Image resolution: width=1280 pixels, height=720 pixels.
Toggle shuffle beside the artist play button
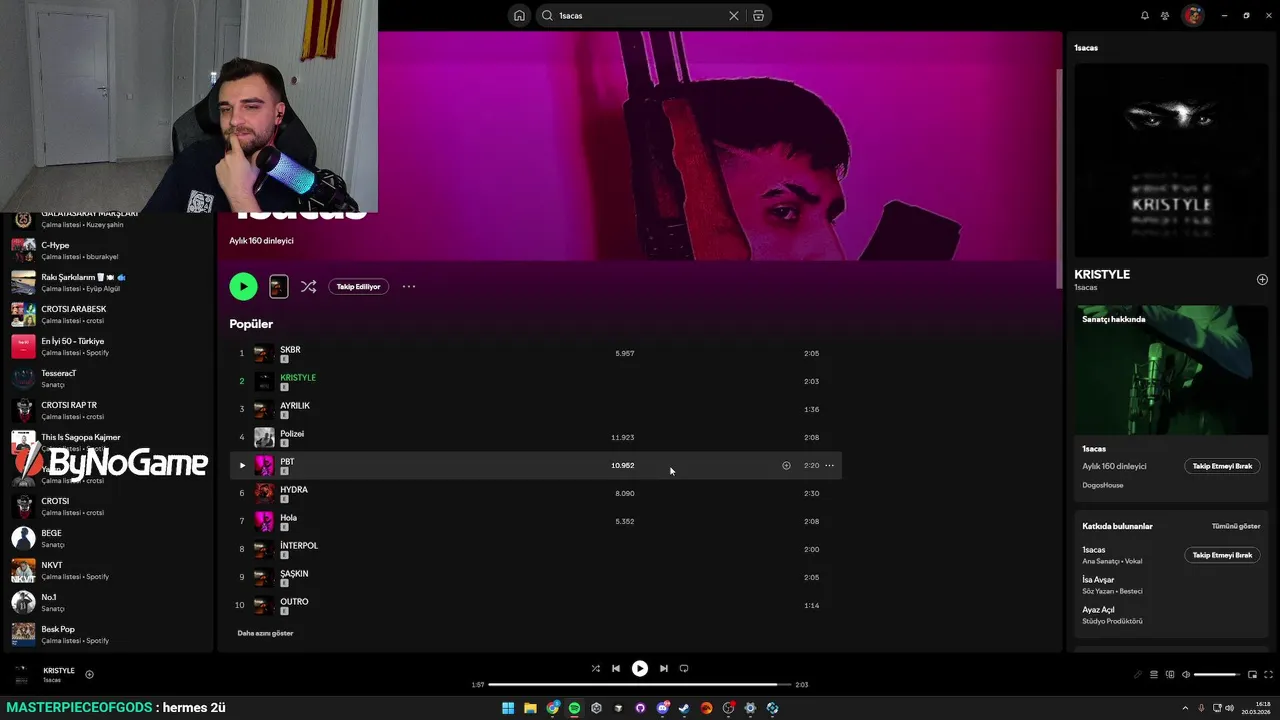coord(309,286)
